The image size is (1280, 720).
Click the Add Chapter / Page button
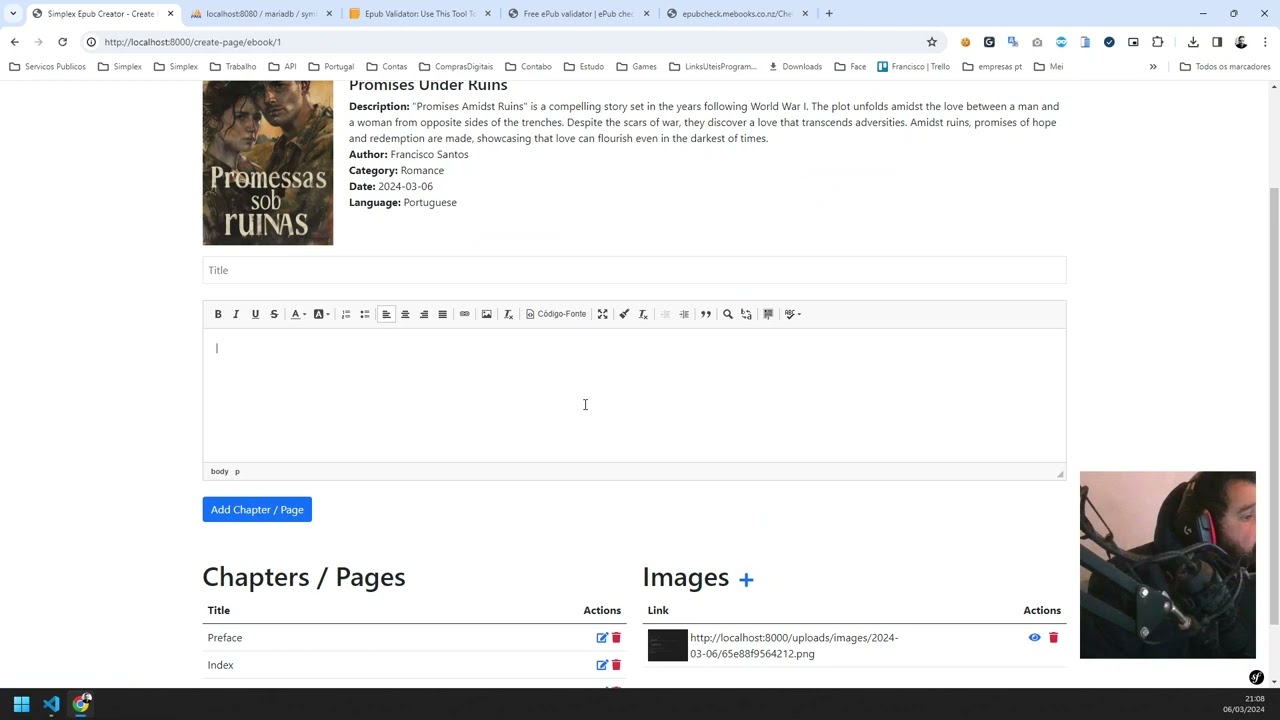pyautogui.click(x=257, y=510)
